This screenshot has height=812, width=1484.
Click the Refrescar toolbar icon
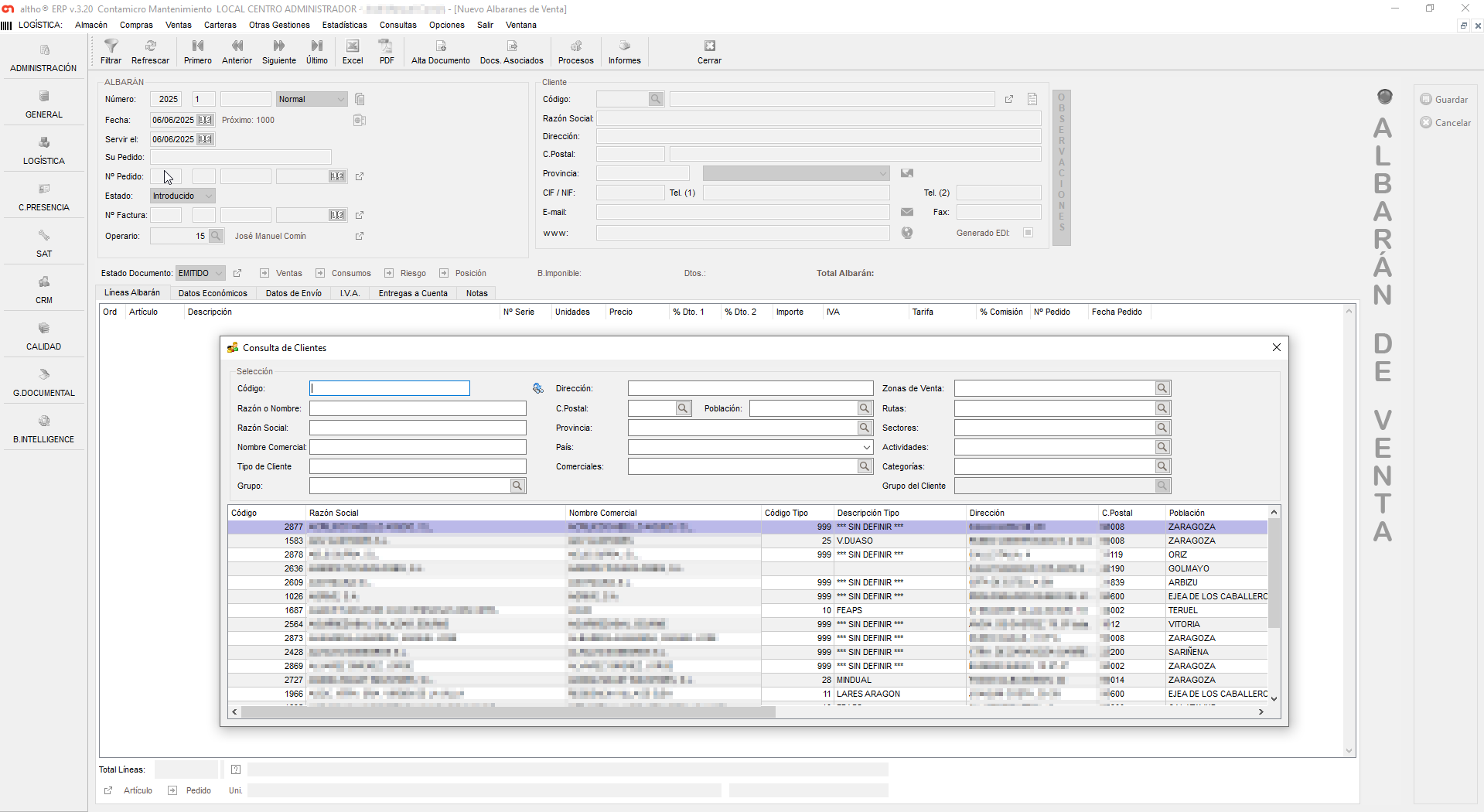(x=150, y=47)
